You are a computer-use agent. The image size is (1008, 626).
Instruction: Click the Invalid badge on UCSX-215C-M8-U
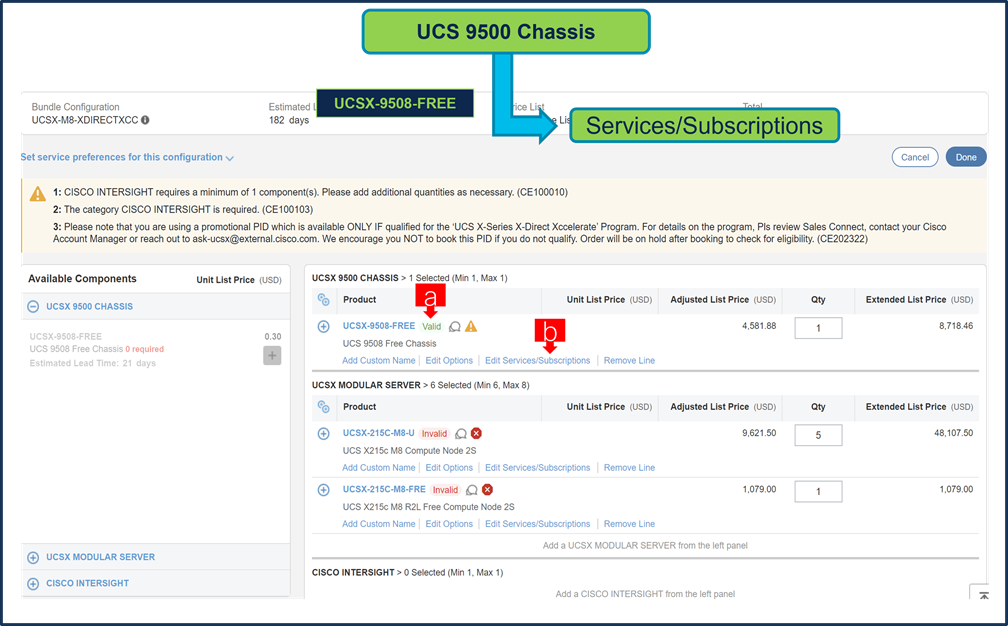coord(434,434)
